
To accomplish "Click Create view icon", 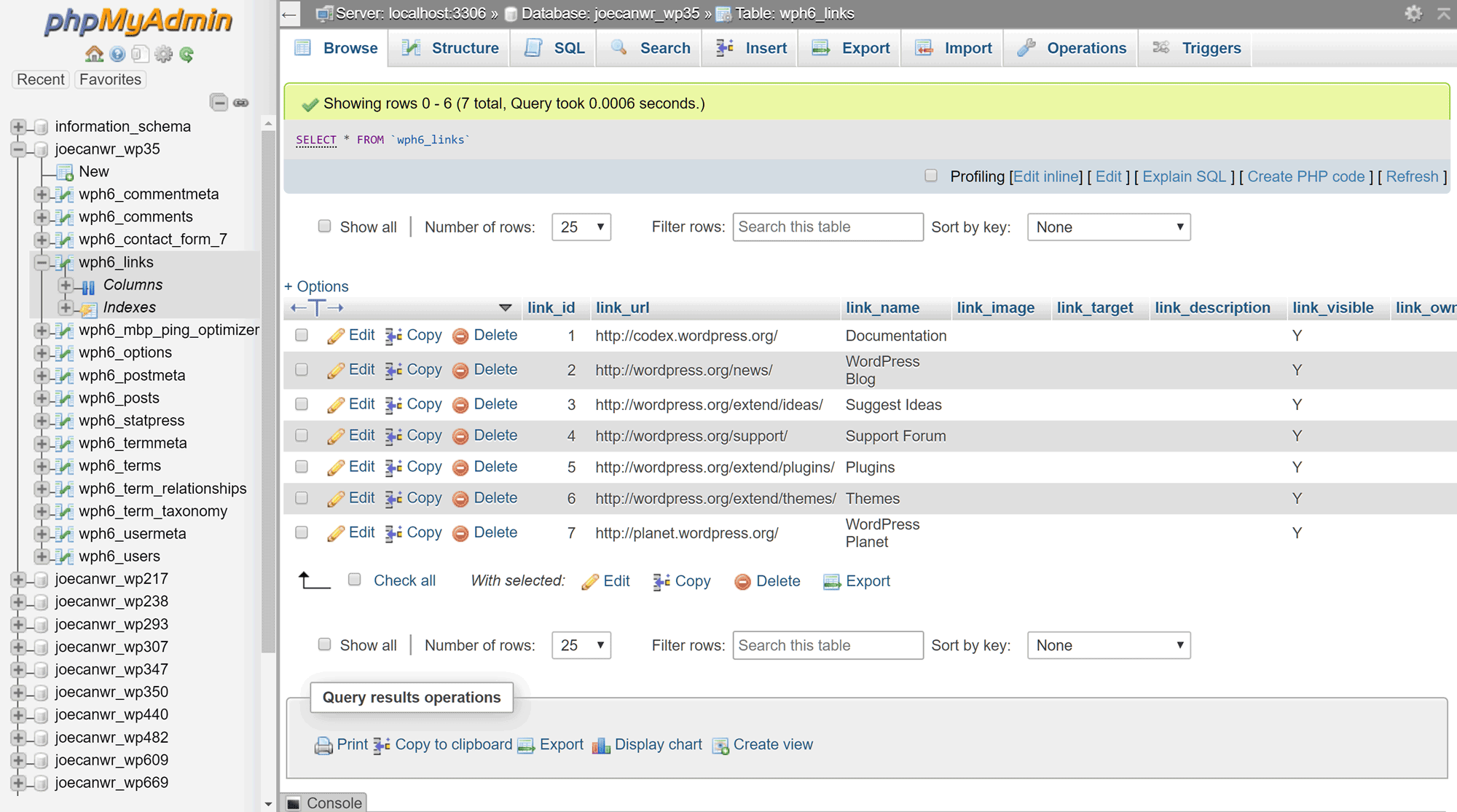I will pos(720,745).
